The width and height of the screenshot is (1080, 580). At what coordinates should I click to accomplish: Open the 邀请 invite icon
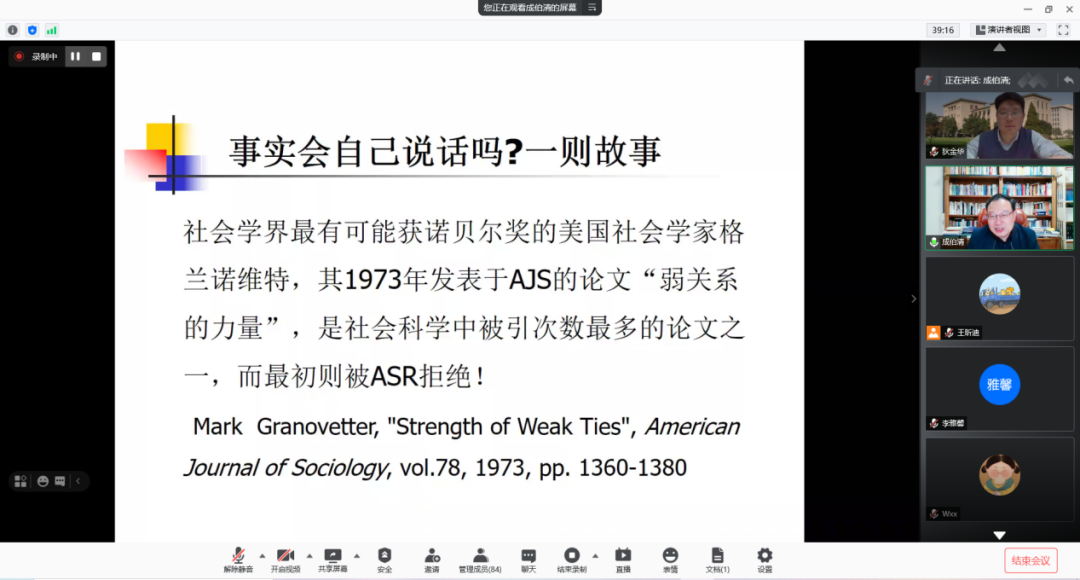click(432, 559)
